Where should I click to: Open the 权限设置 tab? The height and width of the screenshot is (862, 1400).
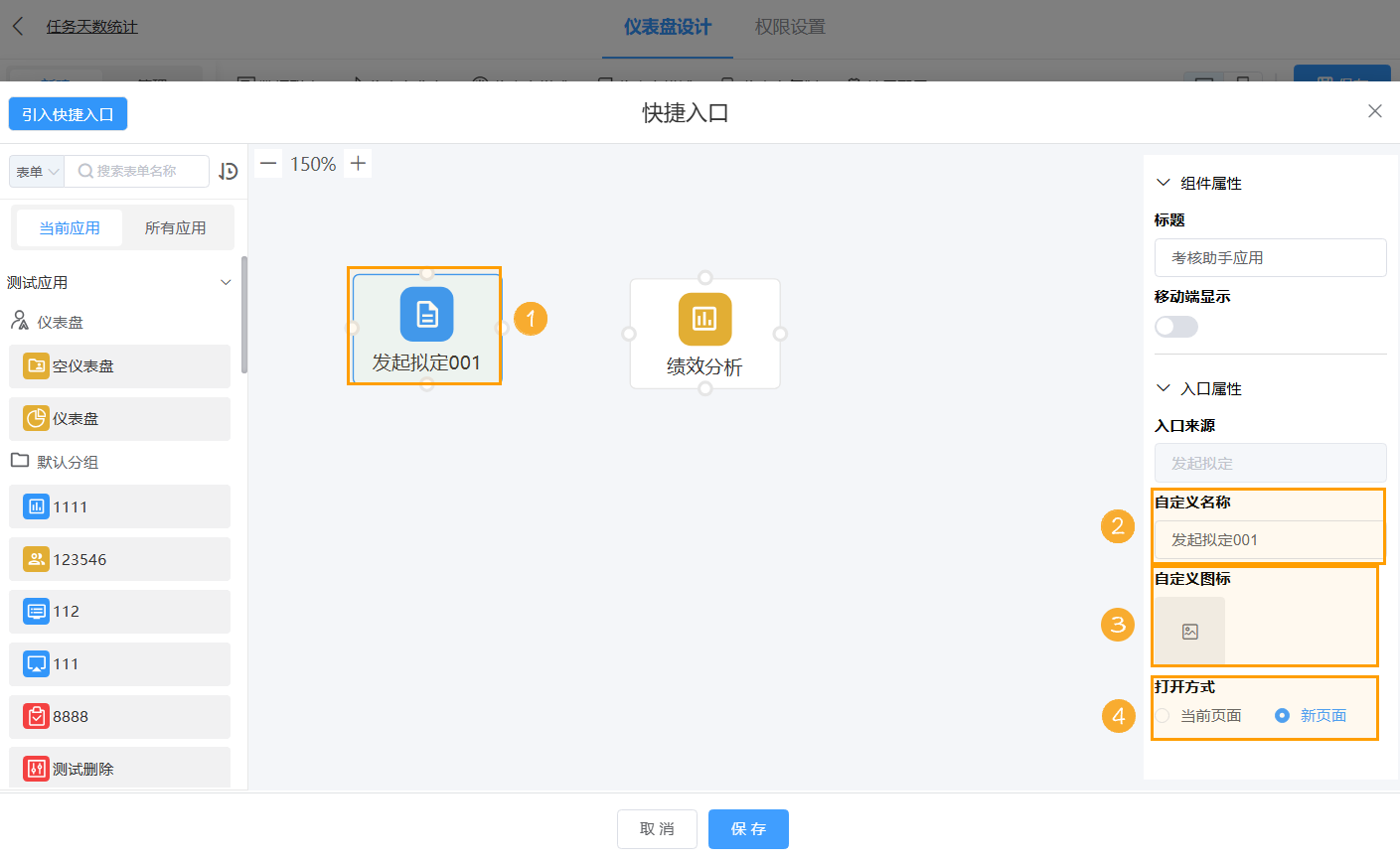(790, 27)
